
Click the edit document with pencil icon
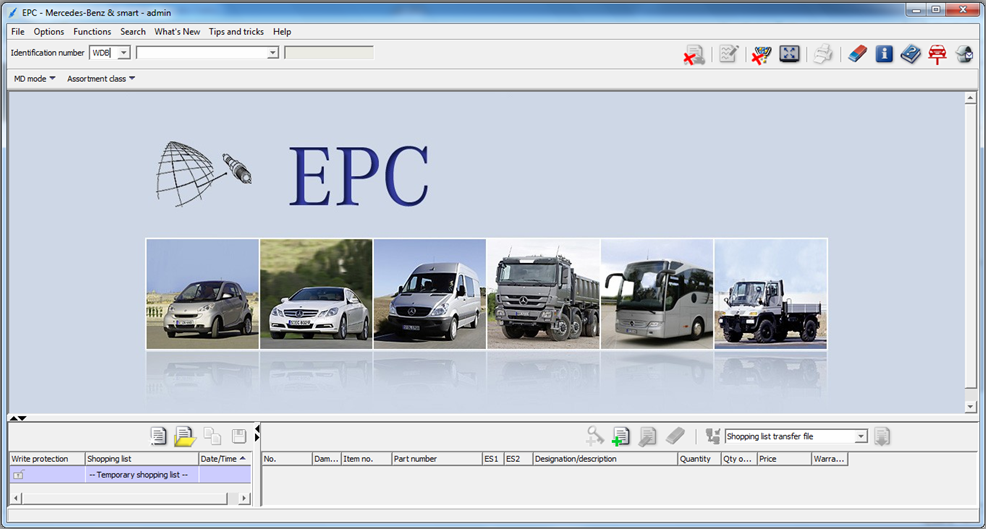click(647, 436)
